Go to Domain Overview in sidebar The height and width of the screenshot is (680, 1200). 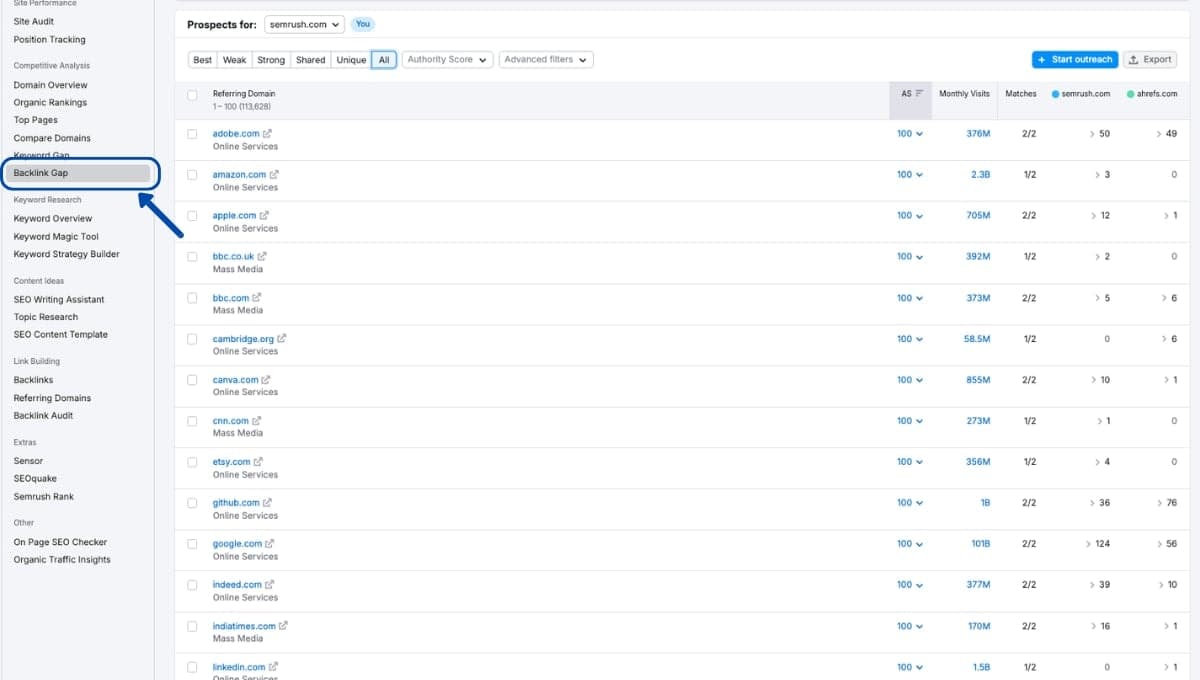click(x=50, y=85)
